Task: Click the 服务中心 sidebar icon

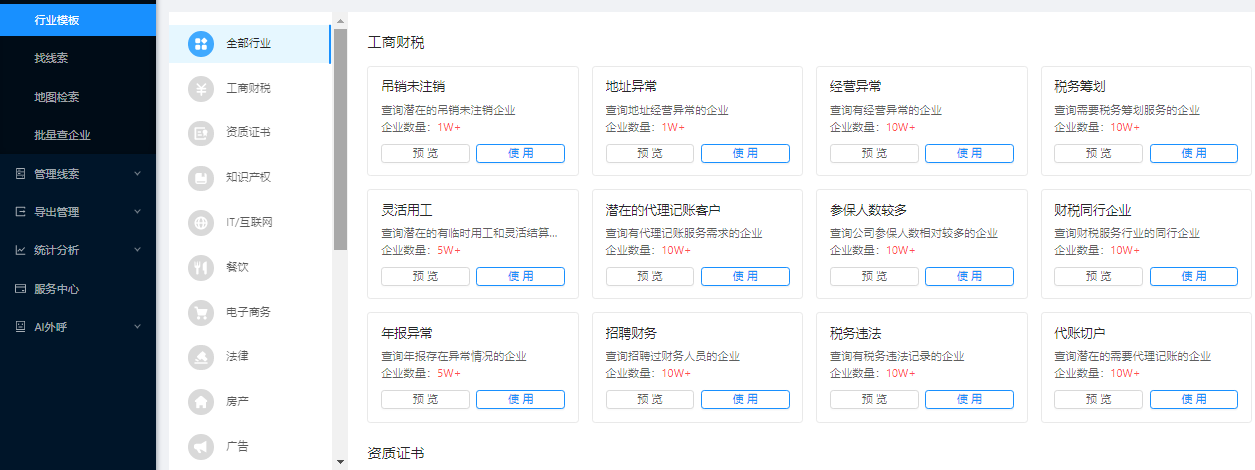Action: [x=20, y=289]
